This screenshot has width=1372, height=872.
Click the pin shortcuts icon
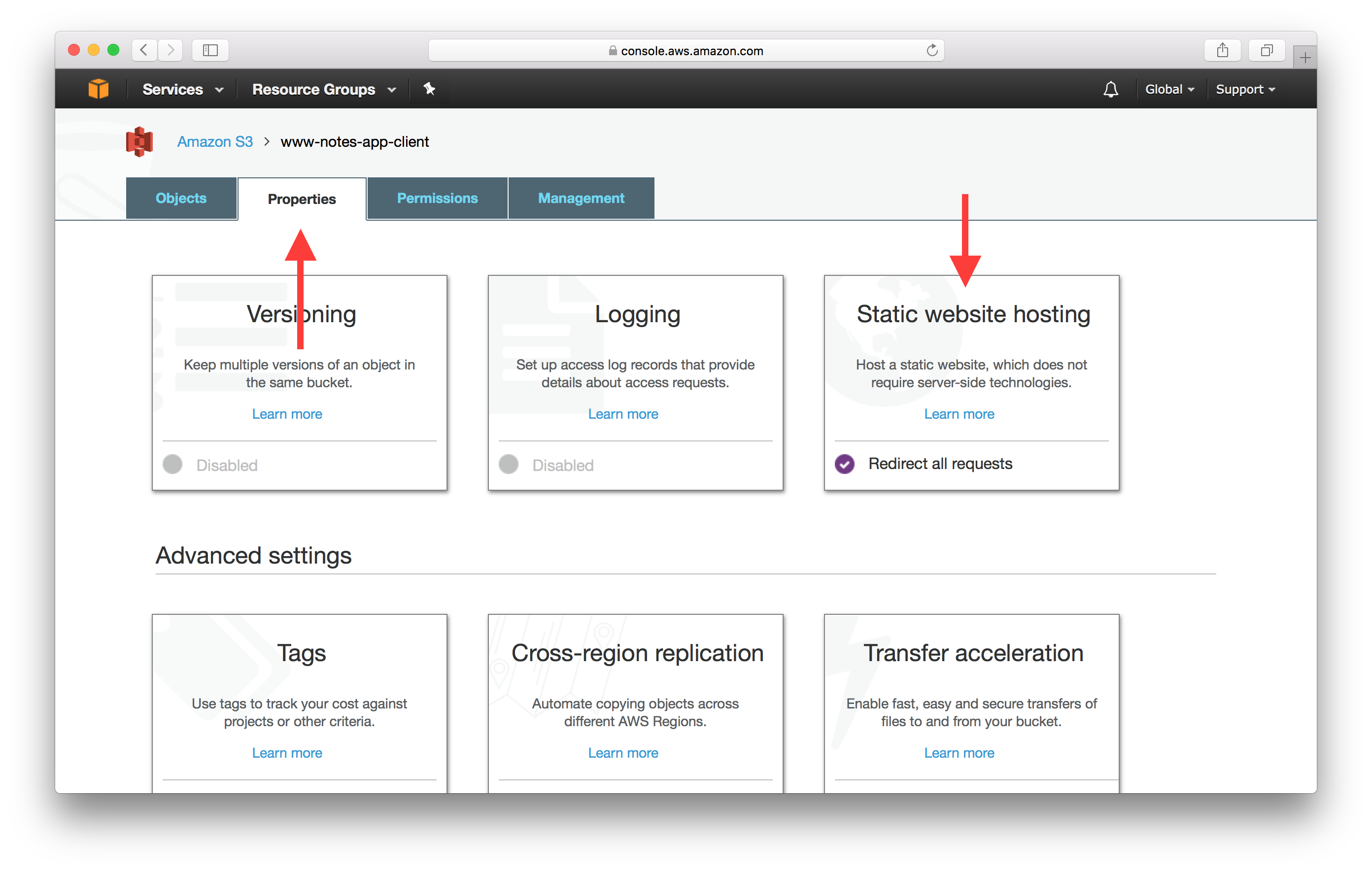click(429, 89)
